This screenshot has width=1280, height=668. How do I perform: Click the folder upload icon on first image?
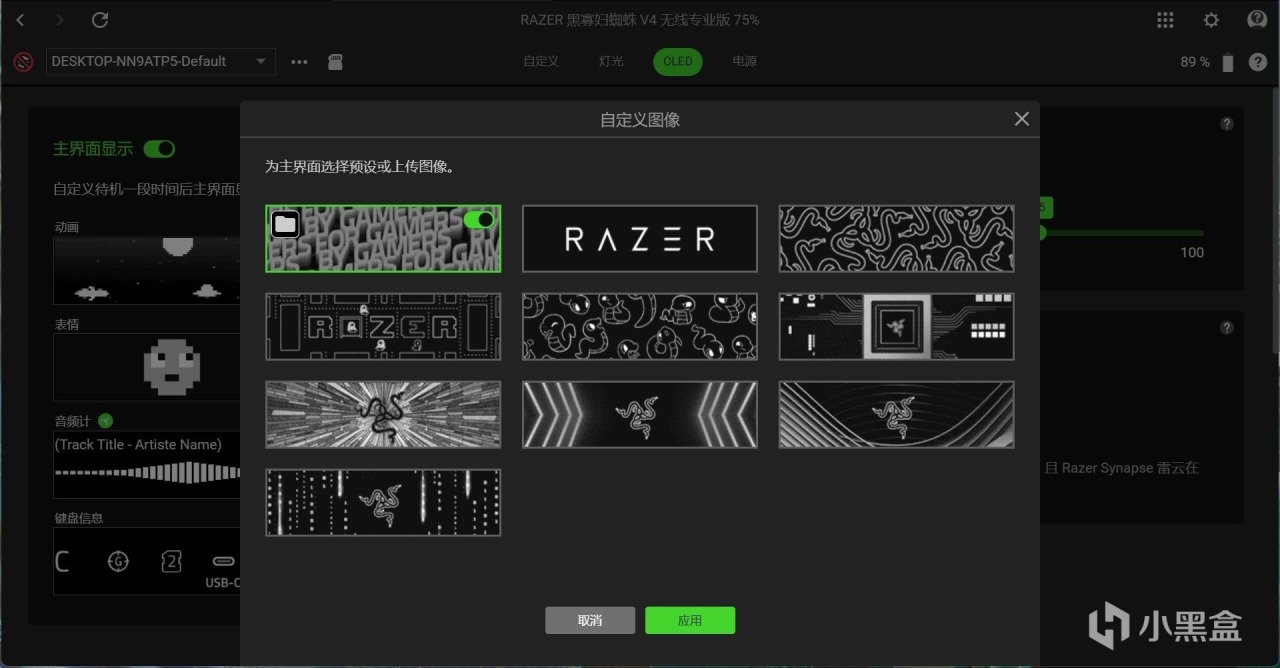tap(285, 223)
